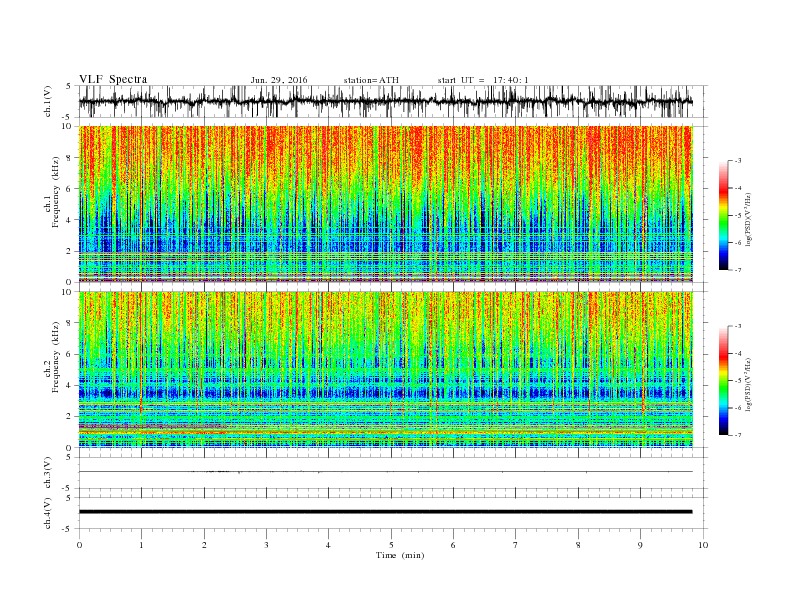Viewport: 792px width, 612px height.
Task: Click the '2' kHz tick on ch.2 frequency axis
Action: 70,417
